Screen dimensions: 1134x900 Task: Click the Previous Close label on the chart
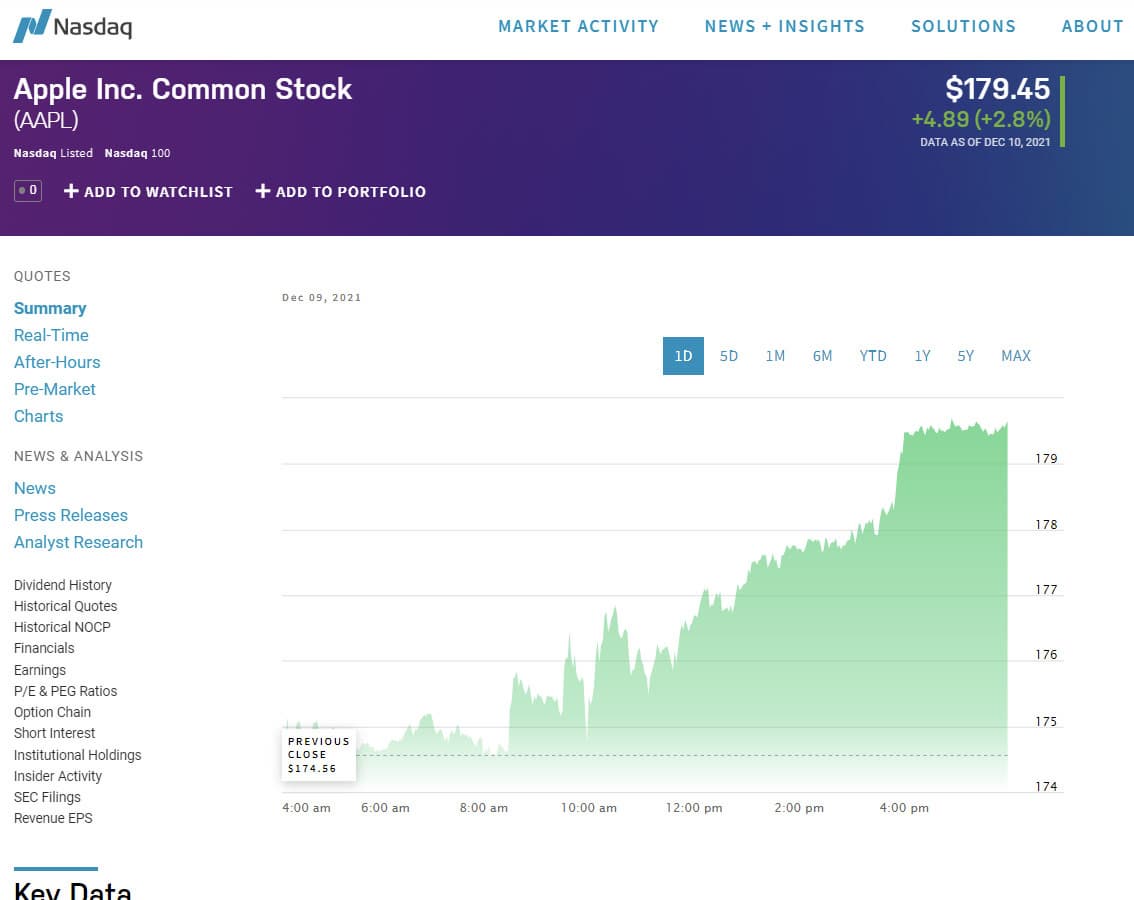click(x=319, y=755)
